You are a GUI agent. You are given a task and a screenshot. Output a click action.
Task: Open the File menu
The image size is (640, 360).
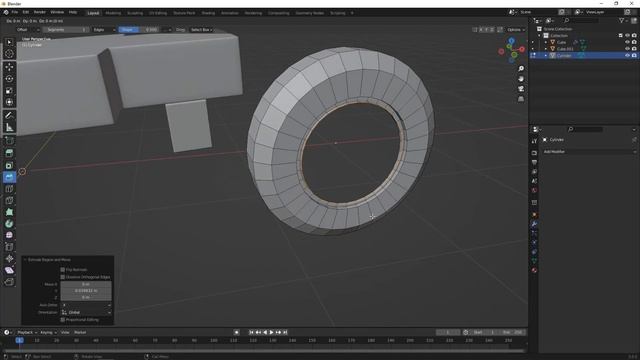click(x=15, y=12)
